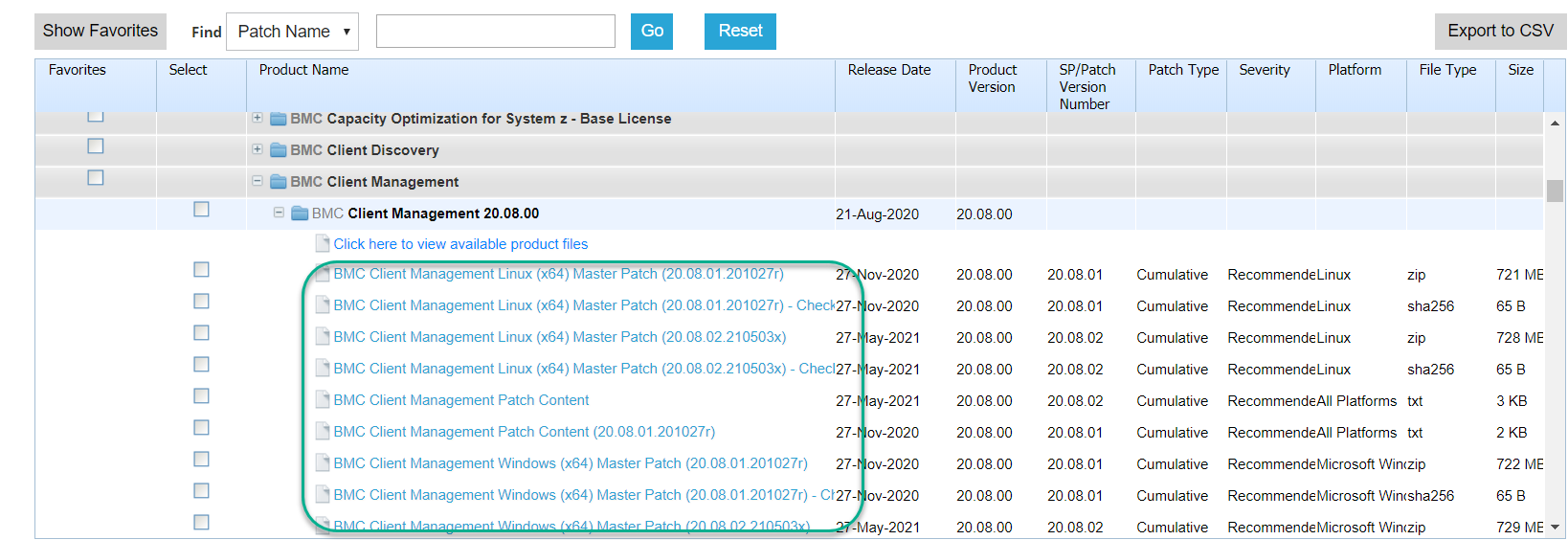Open Linux Master Patch (20.08.01.201027r) Checksum link
The width and height of the screenshot is (1568, 540).
584,305
